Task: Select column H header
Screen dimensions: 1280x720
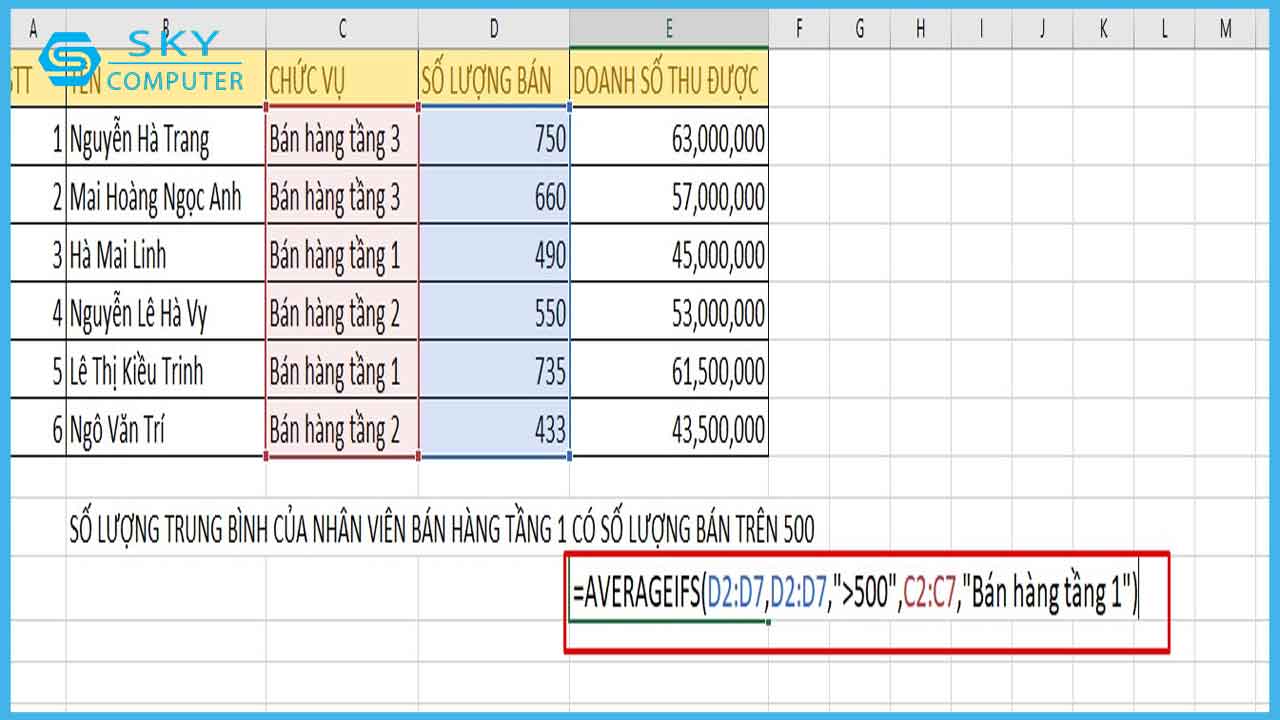Action: [x=920, y=29]
